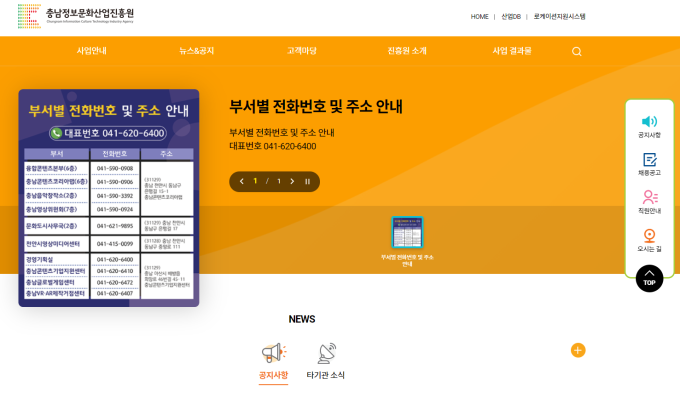Click the HOME link in header
680x398 pixels.
pyautogui.click(x=479, y=17)
